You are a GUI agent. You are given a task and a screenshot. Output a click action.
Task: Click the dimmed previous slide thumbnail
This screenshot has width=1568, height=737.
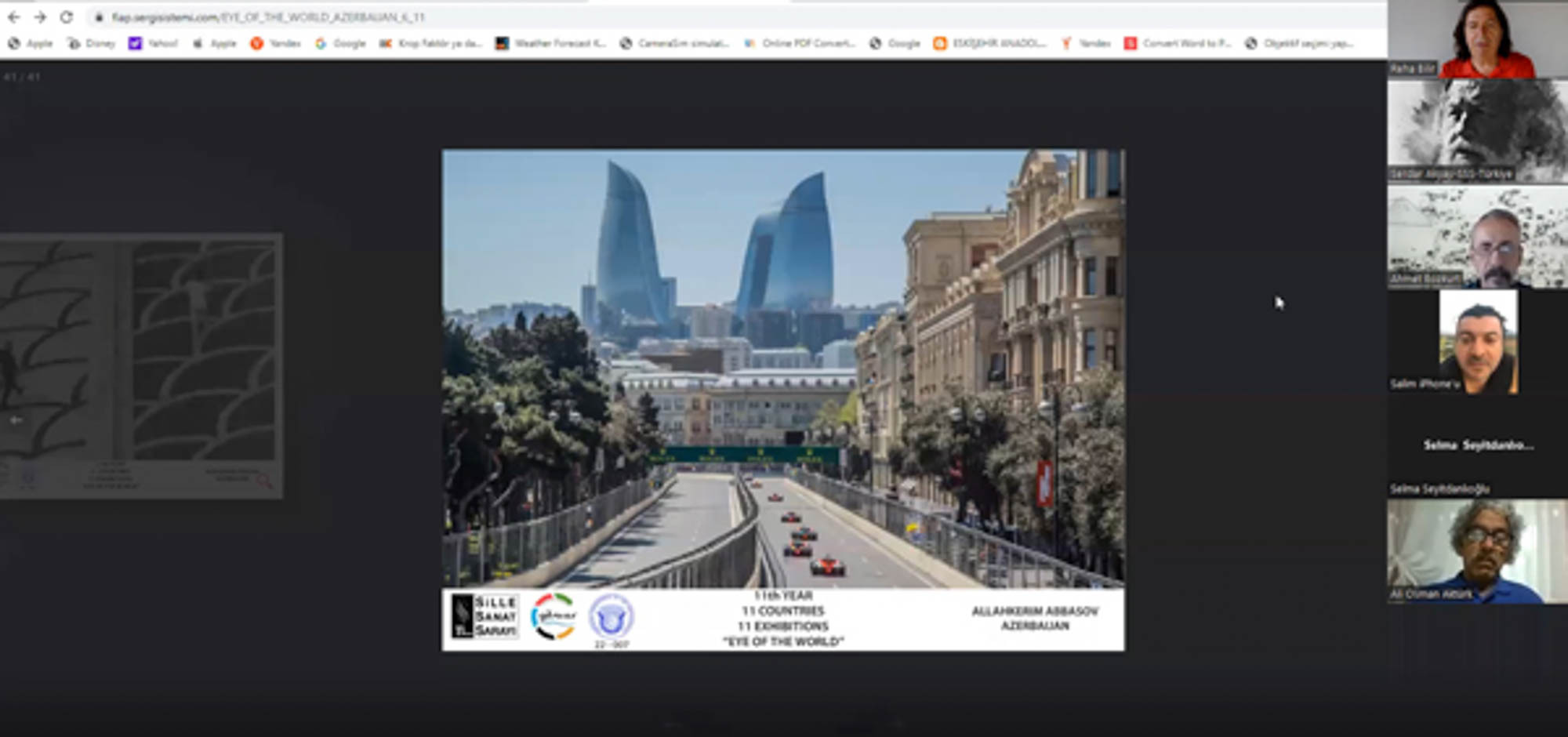point(141,365)
